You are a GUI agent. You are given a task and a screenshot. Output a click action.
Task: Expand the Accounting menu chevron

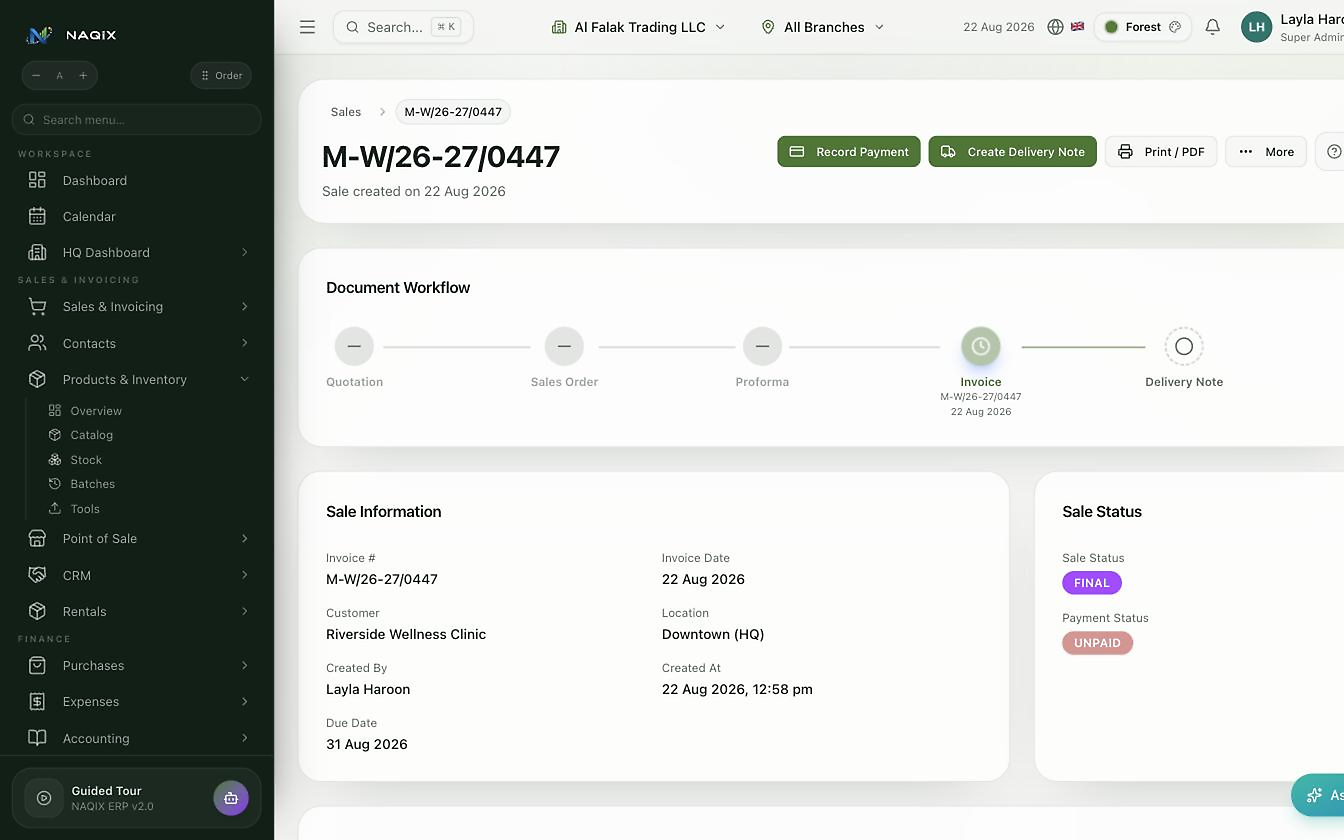click(x=245, y=738)
